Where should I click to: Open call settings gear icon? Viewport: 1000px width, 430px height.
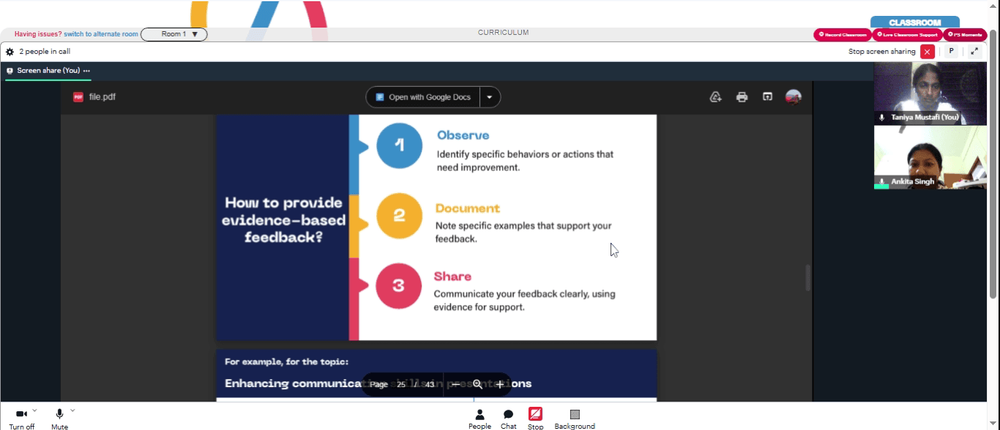click(10, 52)
